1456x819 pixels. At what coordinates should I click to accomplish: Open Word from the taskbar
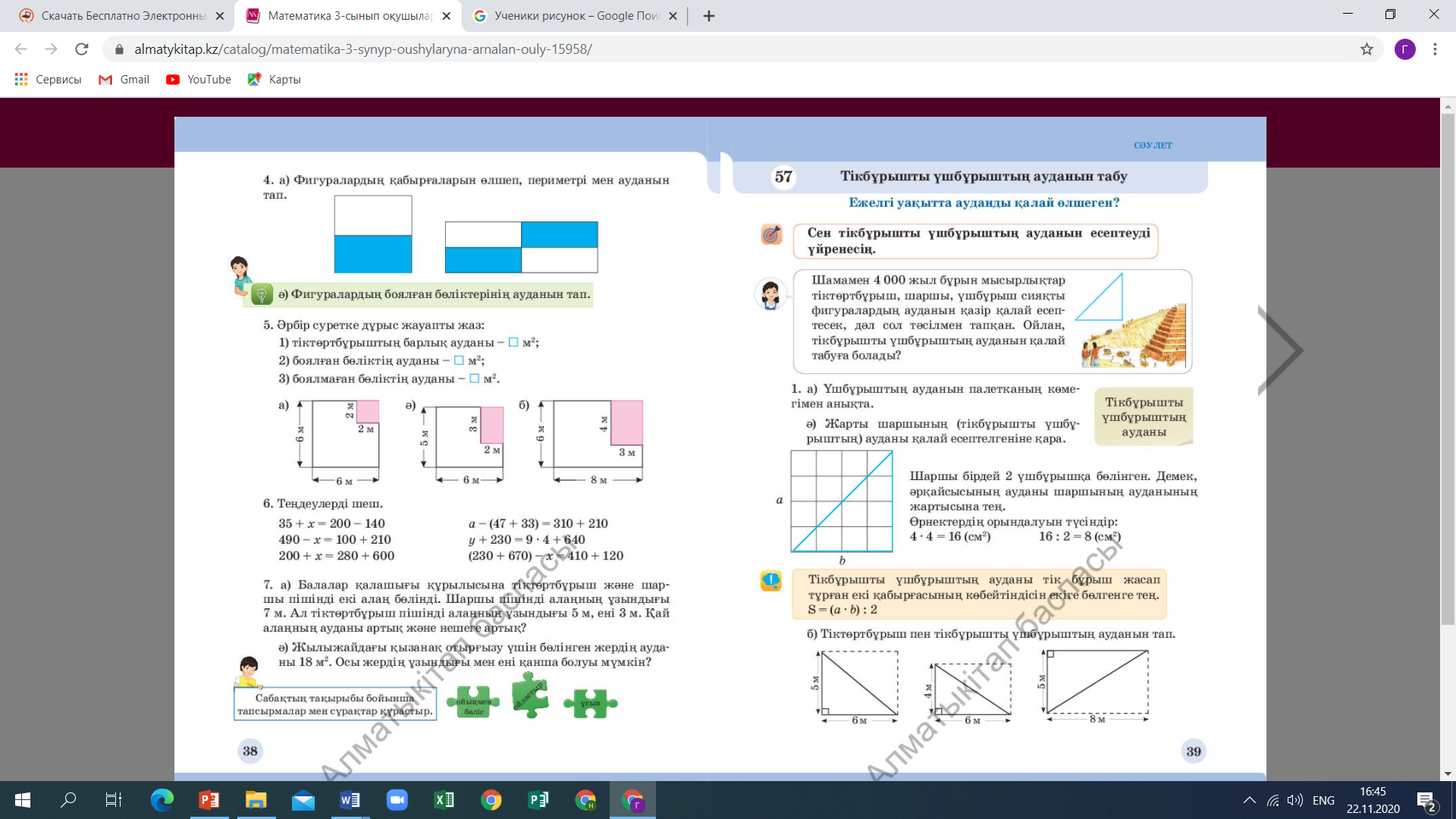click(x=350, y=800)
